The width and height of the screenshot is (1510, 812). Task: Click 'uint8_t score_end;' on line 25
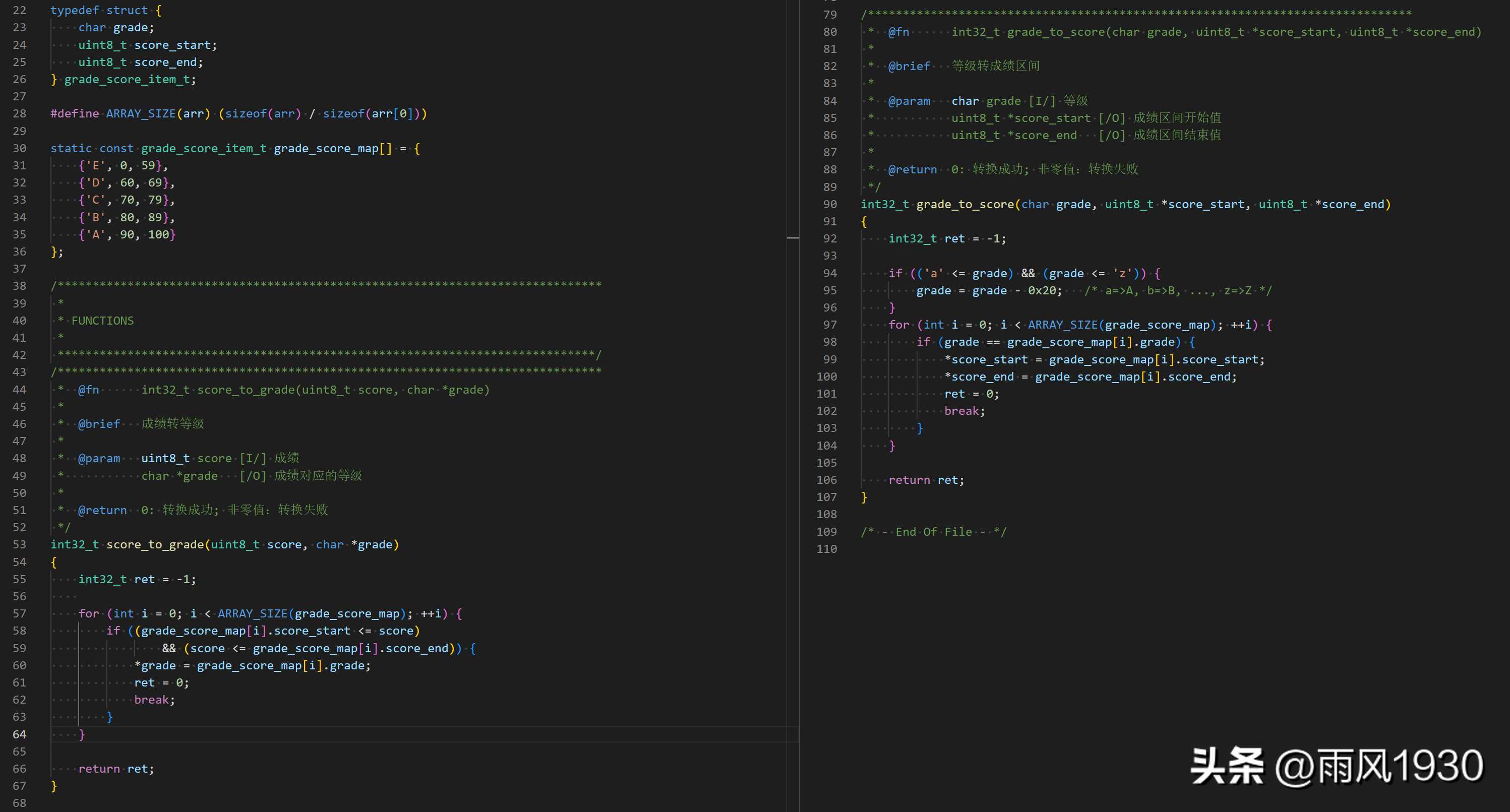click(x=141, y=62)
